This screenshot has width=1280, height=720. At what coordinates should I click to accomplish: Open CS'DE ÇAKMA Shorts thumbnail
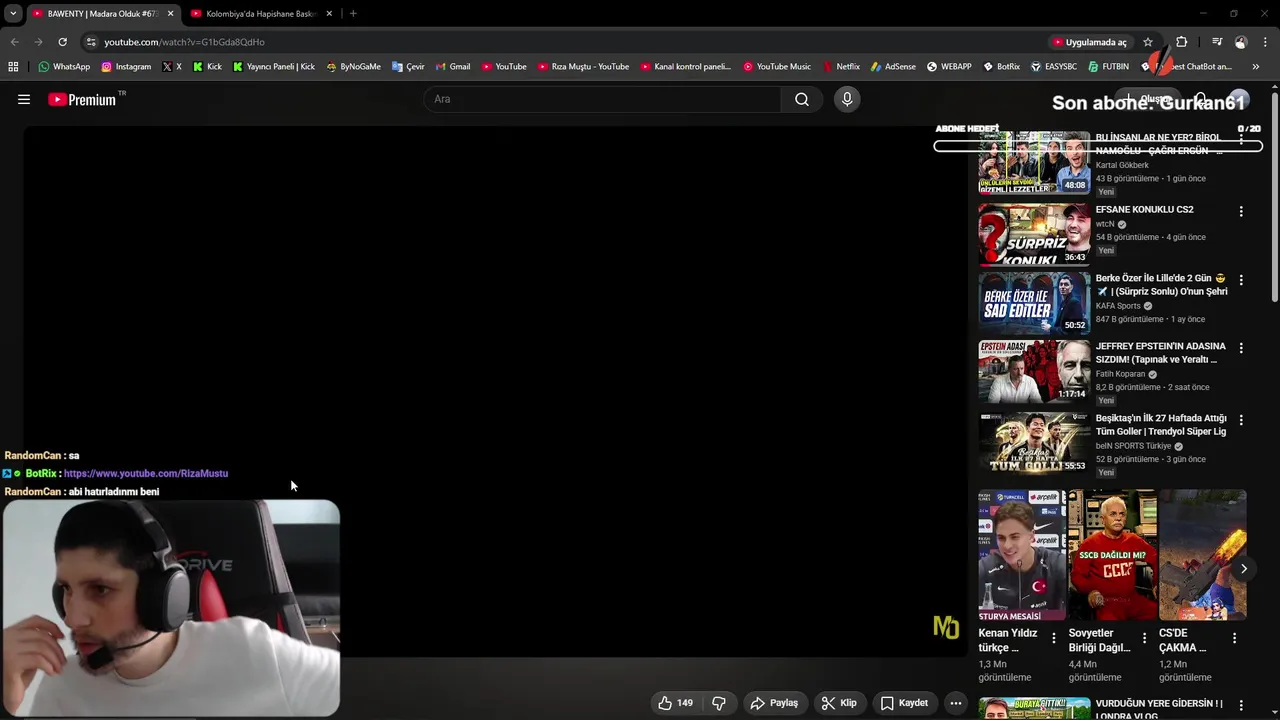pos(1203,555)
